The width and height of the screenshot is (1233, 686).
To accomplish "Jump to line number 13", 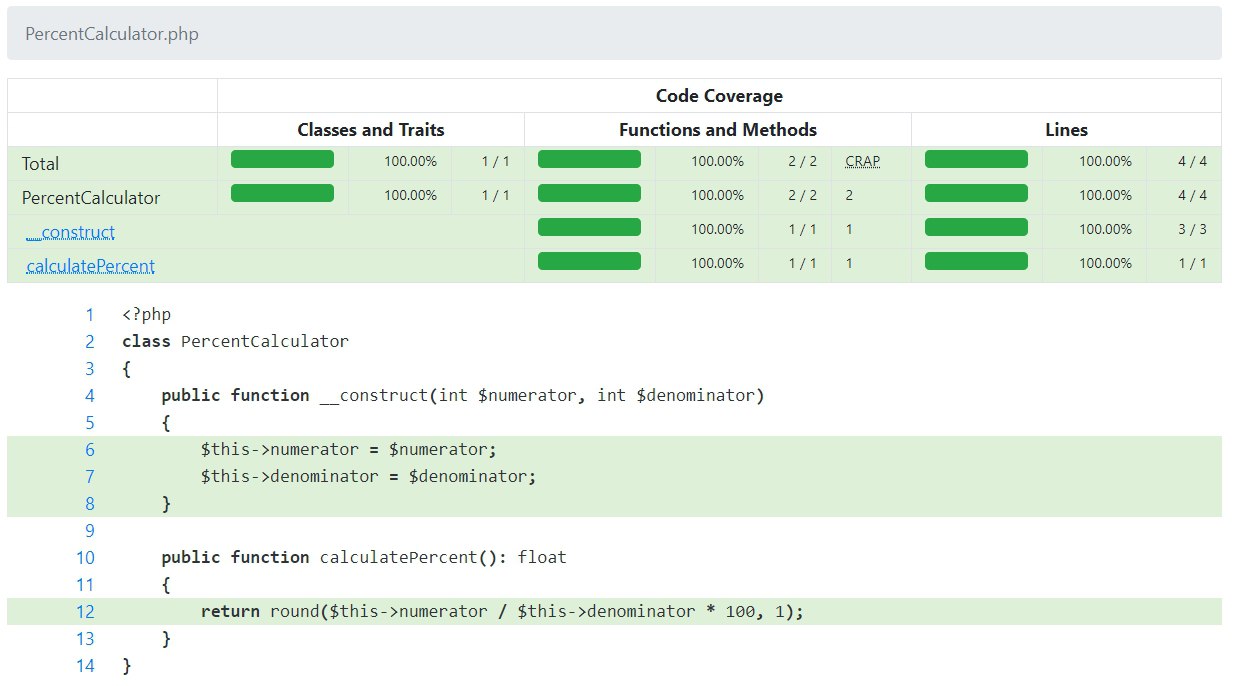I will (x=85, y=638).
